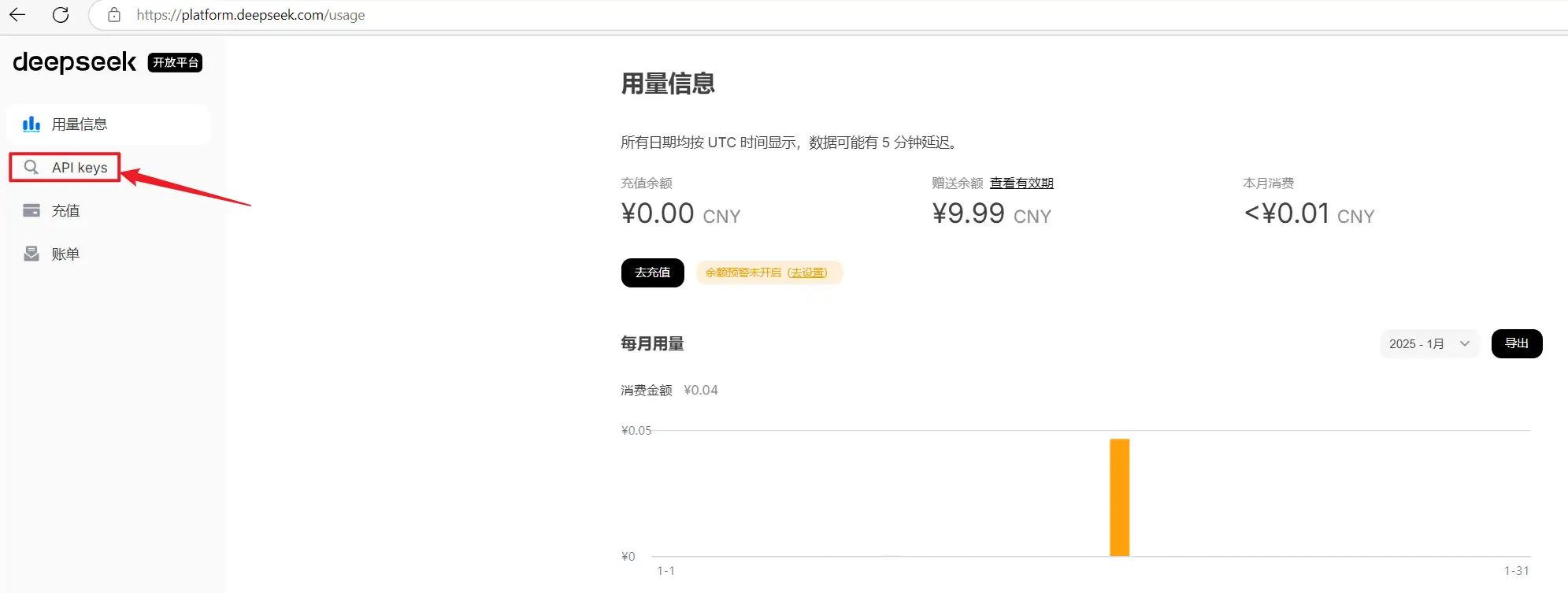Click the orange usage bar in chart
1568x593 pixels.
coord(1119,498)
